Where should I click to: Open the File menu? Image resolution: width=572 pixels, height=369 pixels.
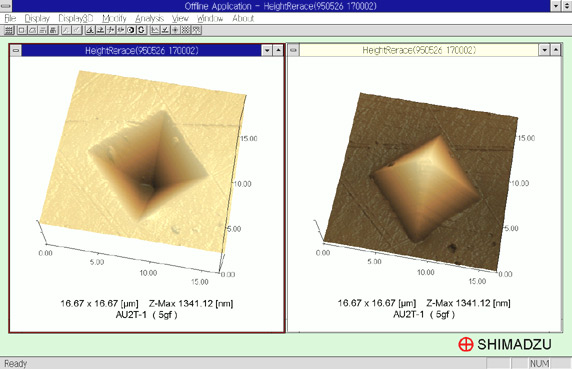tap(10, 18)
